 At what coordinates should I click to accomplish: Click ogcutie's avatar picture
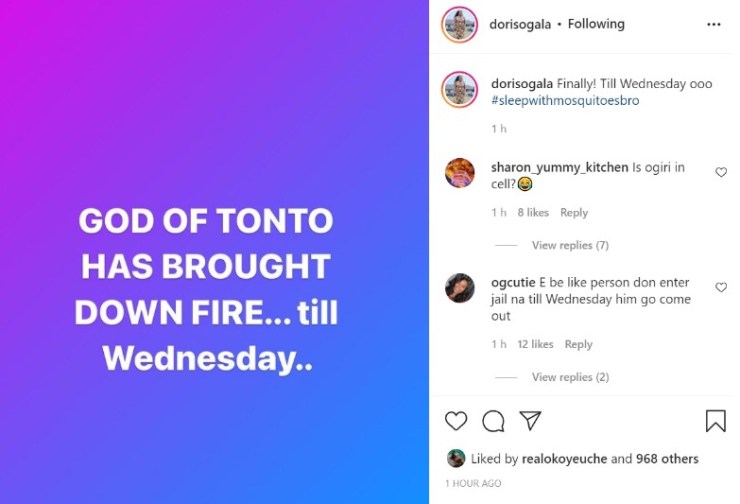(459, 288)
